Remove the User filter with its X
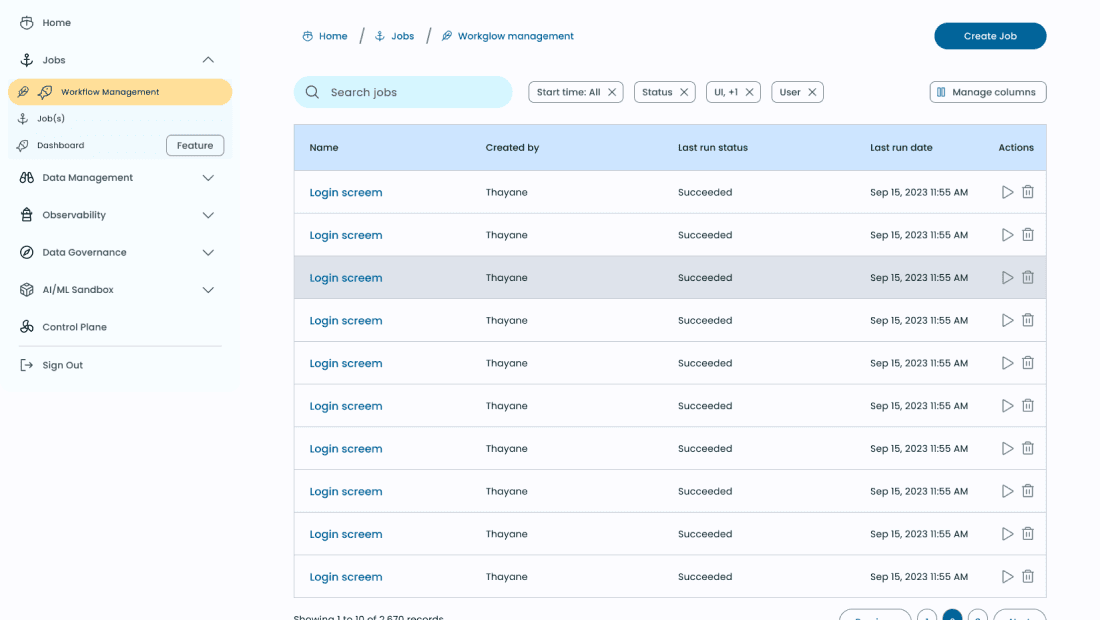Image resolution: width=1100 pixels, height=620 pixels. pos(812,92)
